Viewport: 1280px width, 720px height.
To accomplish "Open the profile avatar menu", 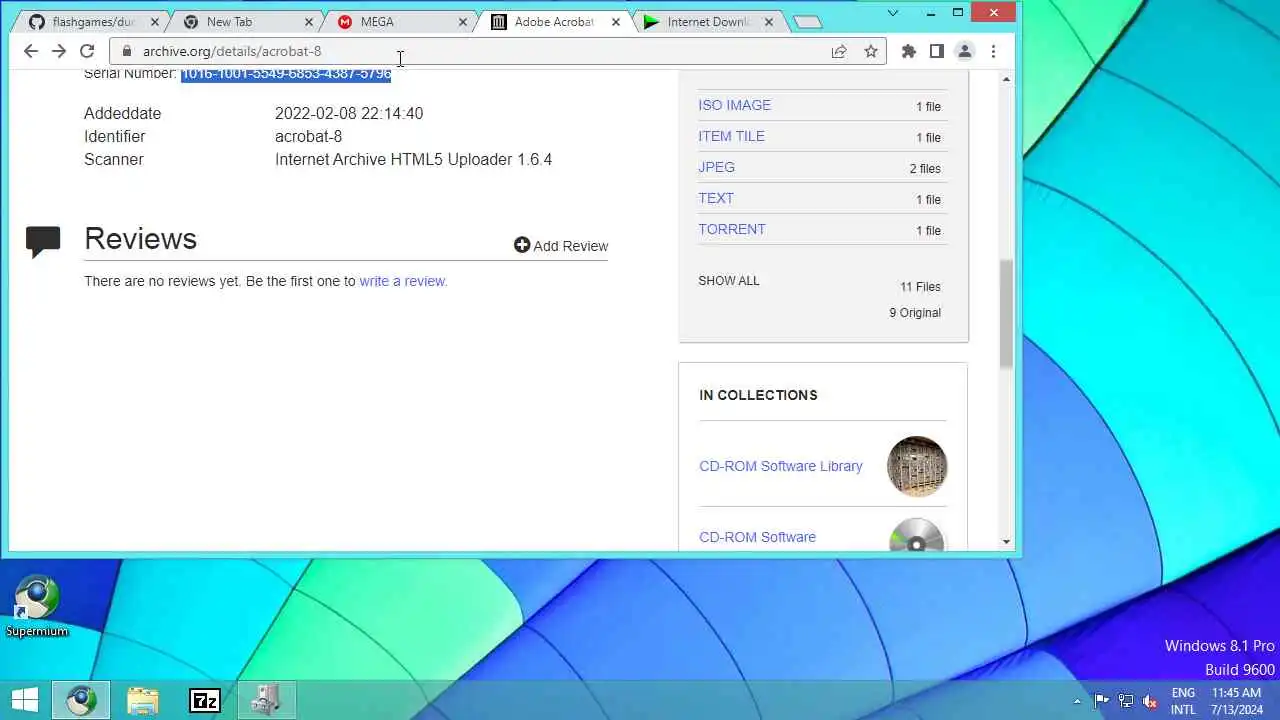I will [965, 51].
